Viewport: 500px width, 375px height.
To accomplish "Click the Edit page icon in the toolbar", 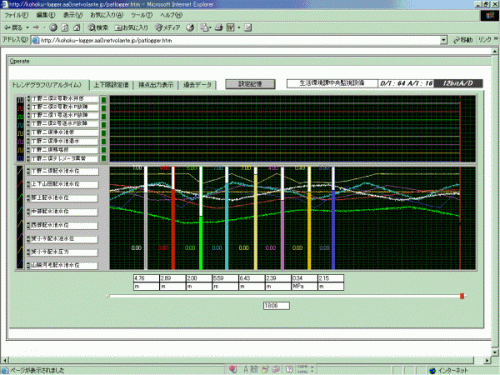I will [x=230, y=28].
